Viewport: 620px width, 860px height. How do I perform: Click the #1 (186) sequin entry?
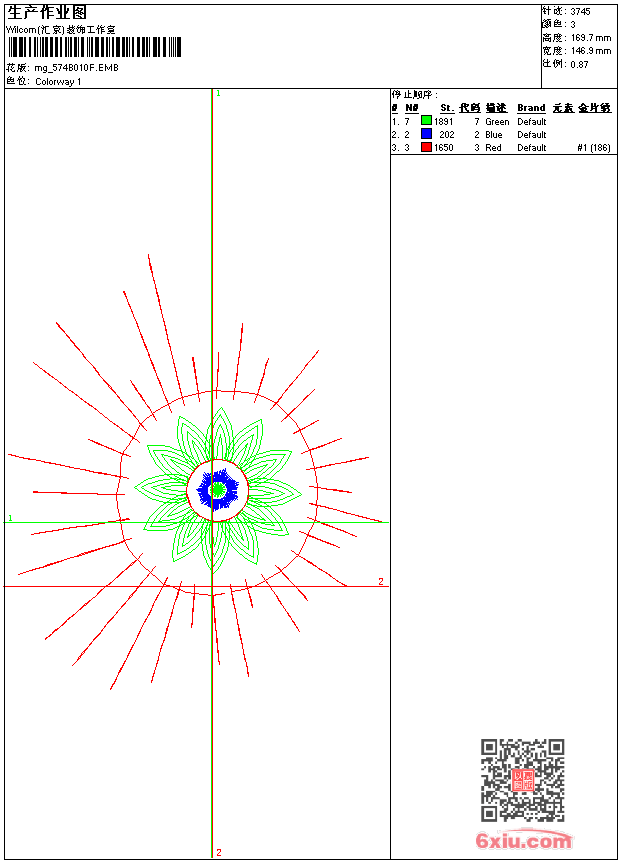click(x=594, y=147)
